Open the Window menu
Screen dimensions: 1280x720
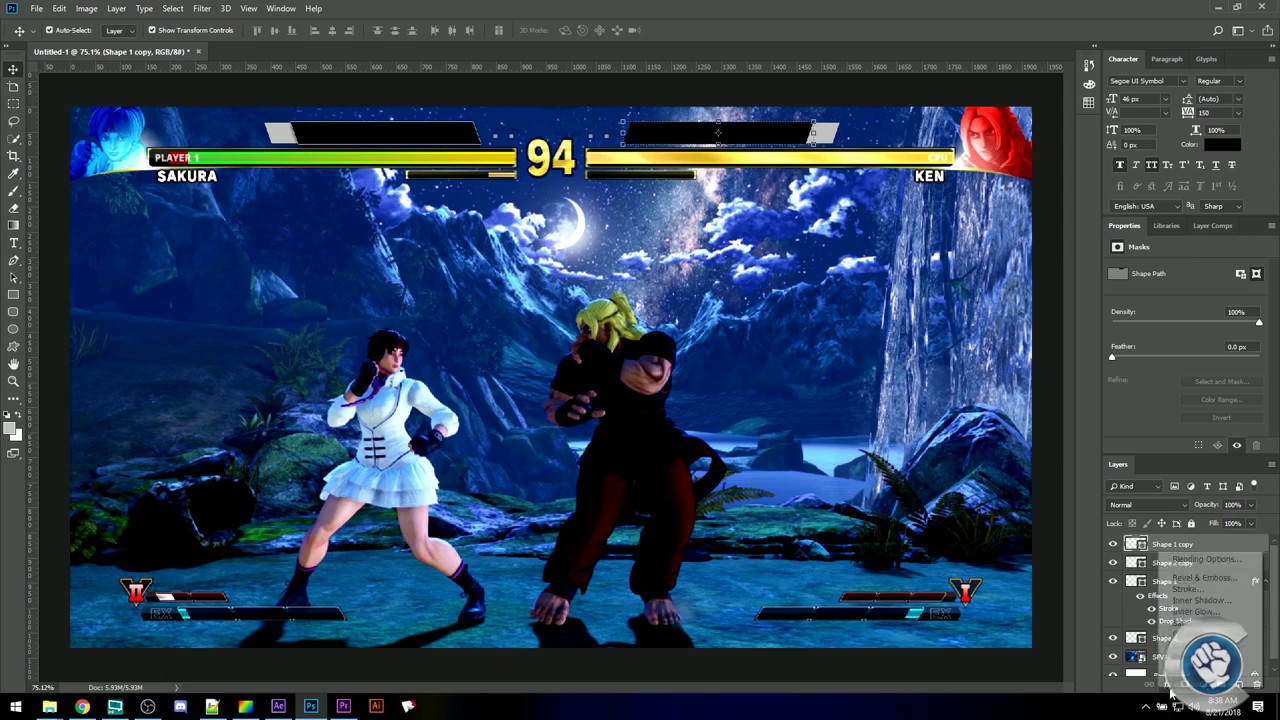pyautogui.click(x=281, y=8)
